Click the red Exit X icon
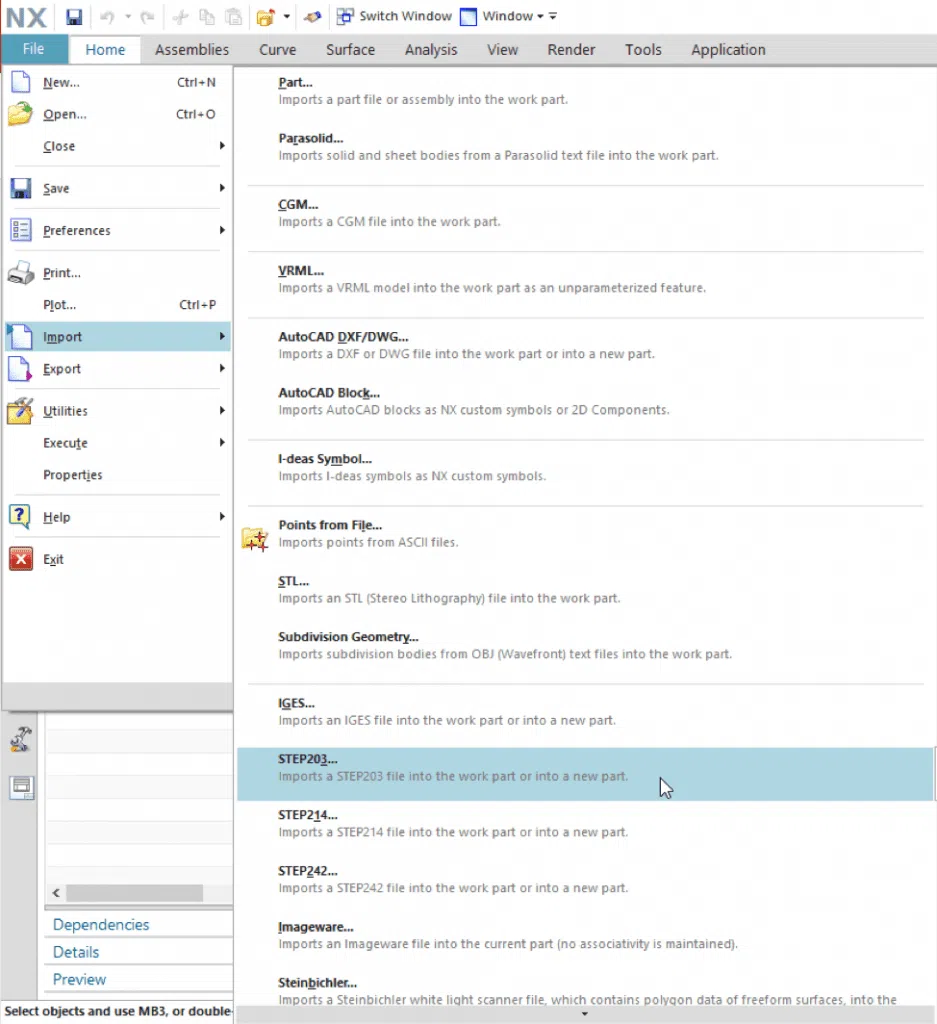This screenshot has height=1024, width=937. 21,559
